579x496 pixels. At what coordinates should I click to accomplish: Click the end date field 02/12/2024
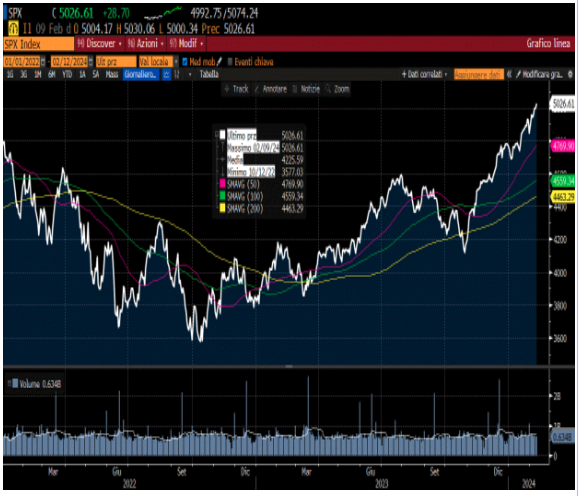(x=70, y=61)
